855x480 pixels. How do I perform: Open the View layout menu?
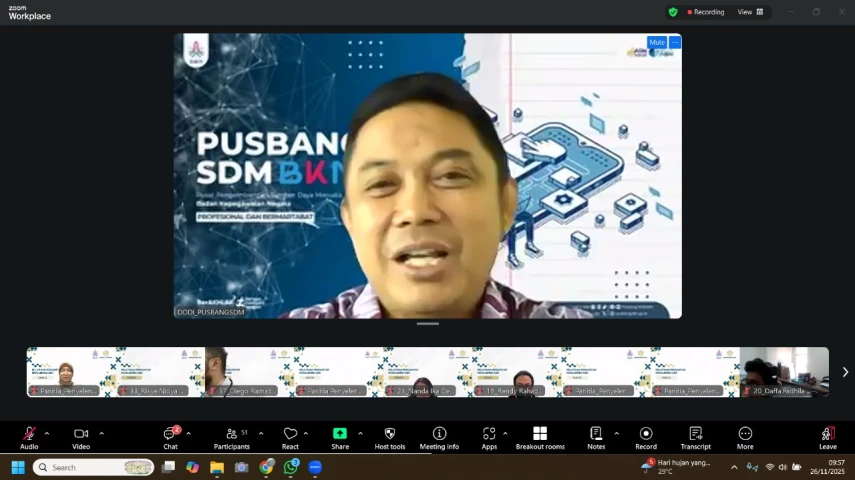pos(751,12)
